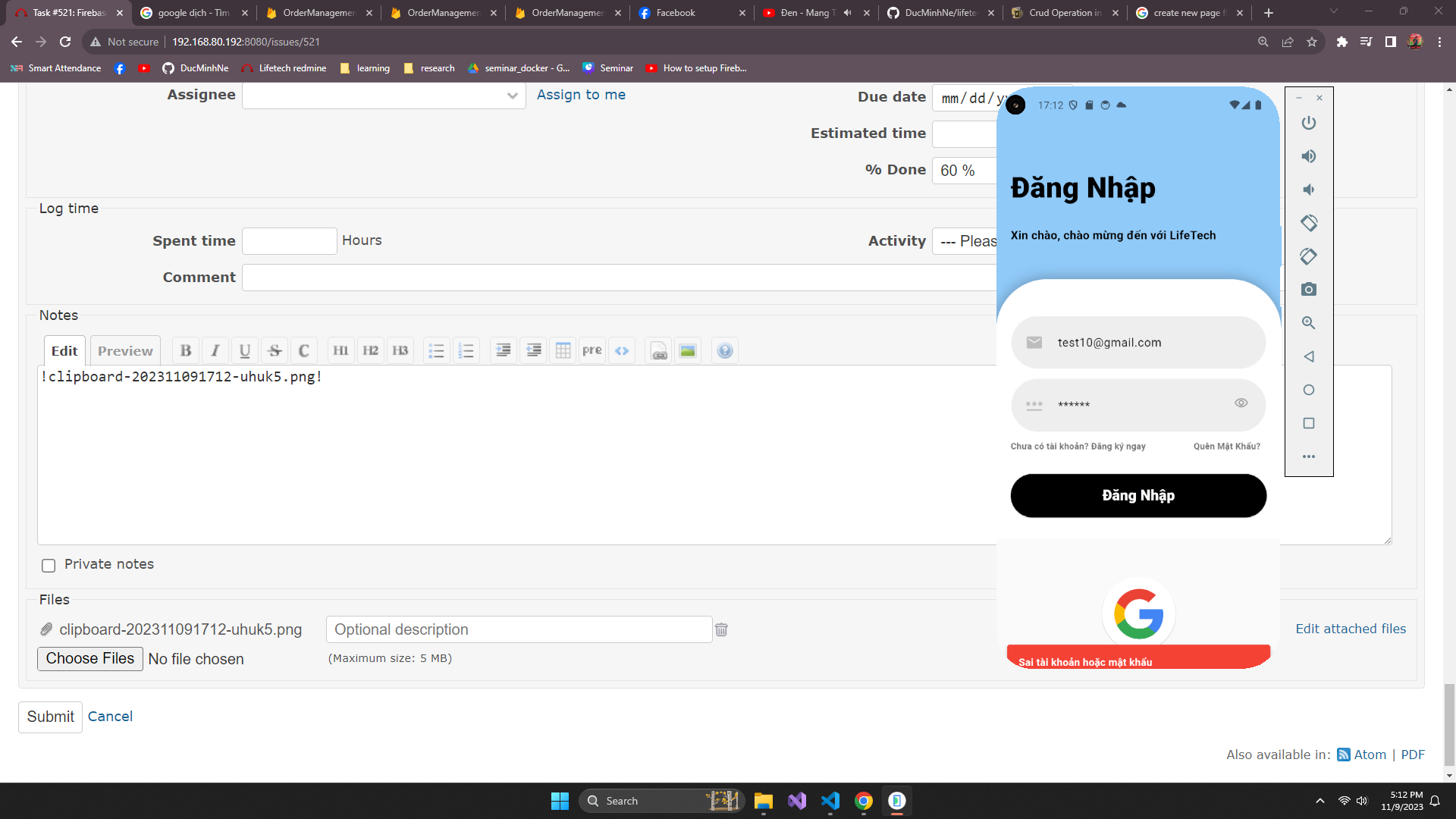Switch to the Facebook browser tab
This screenshot has width=1456, height=819.
[x=675, y=13]
